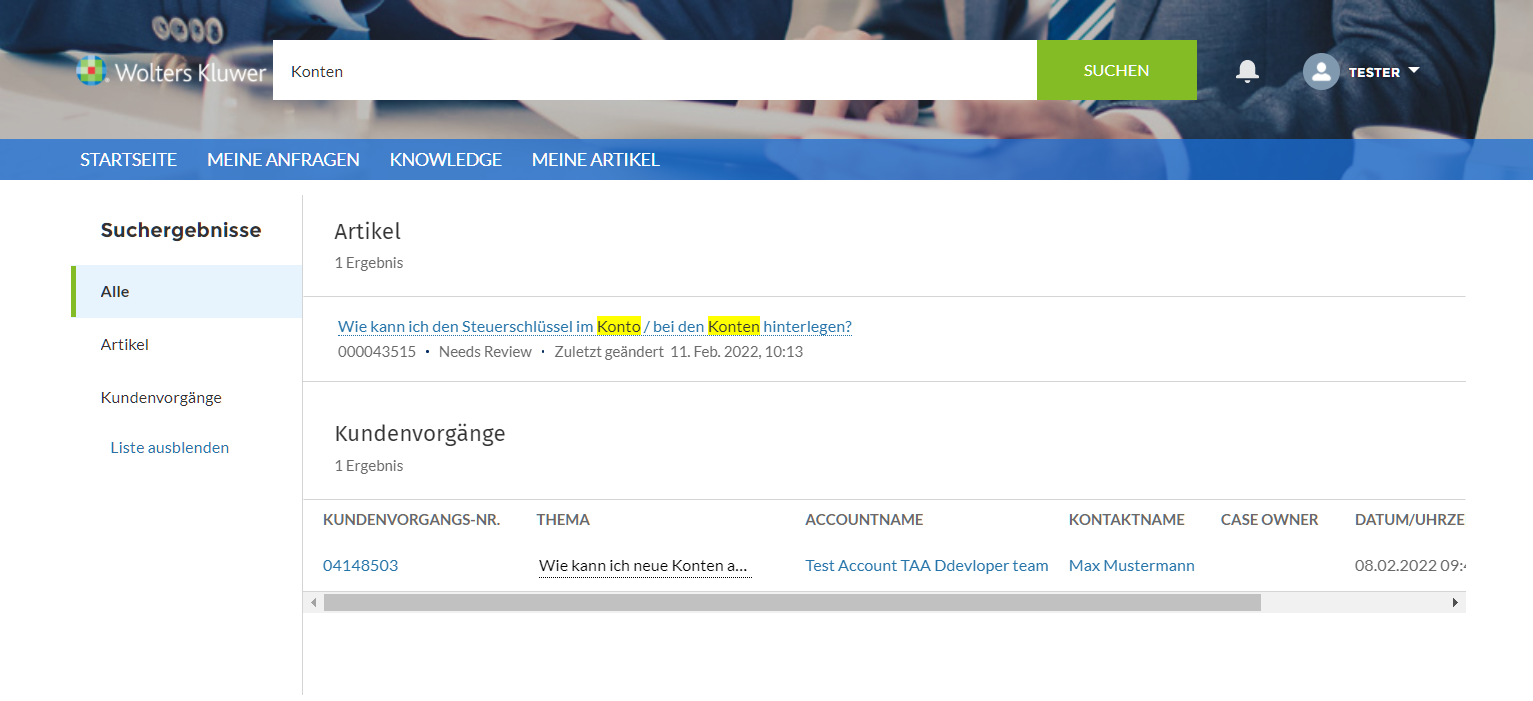The height and width of the screenshot is (701, 1533).
Task: Open MEINE ANFRAGEN menu item
Action: click(x=283, y=160)
